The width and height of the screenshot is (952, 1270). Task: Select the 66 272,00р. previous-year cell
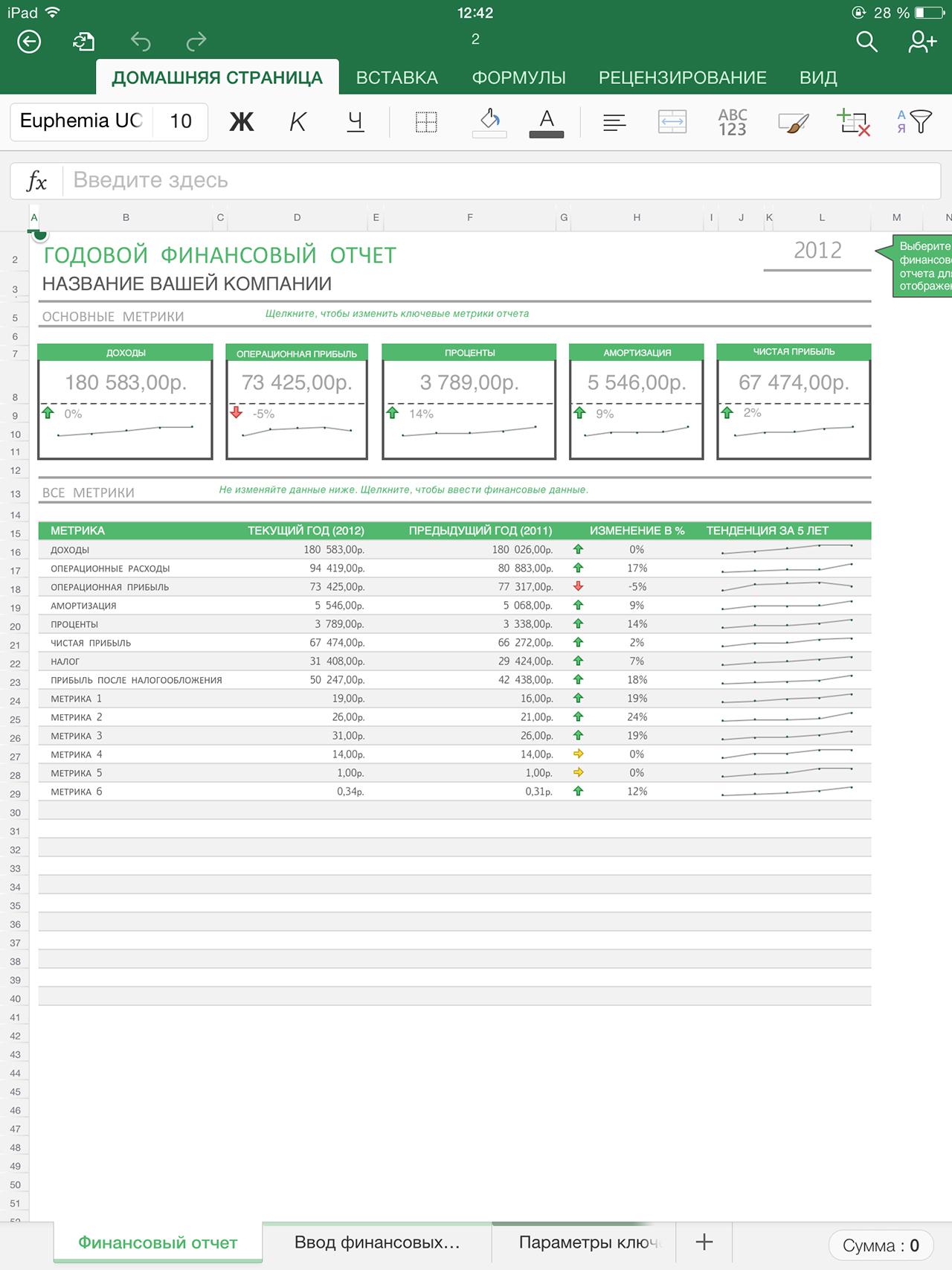click(x=525, y=643)
